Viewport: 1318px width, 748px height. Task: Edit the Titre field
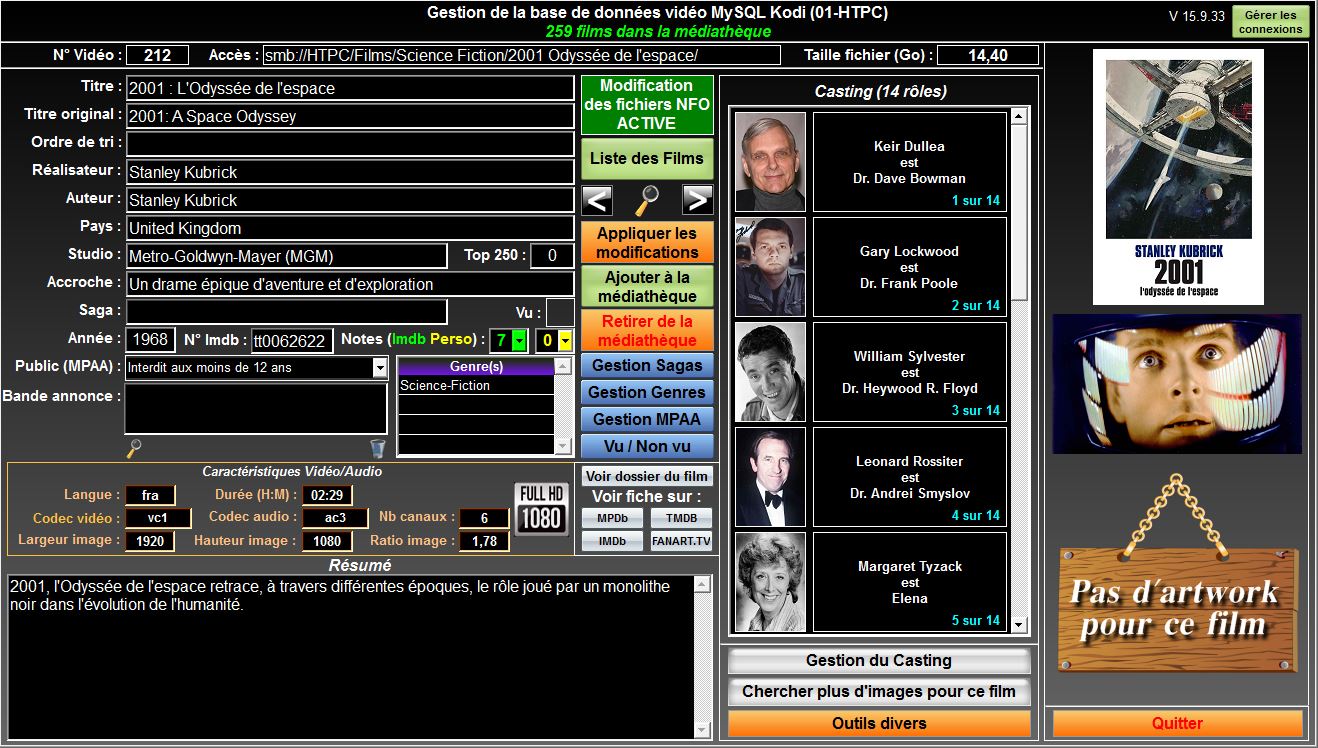350,88
